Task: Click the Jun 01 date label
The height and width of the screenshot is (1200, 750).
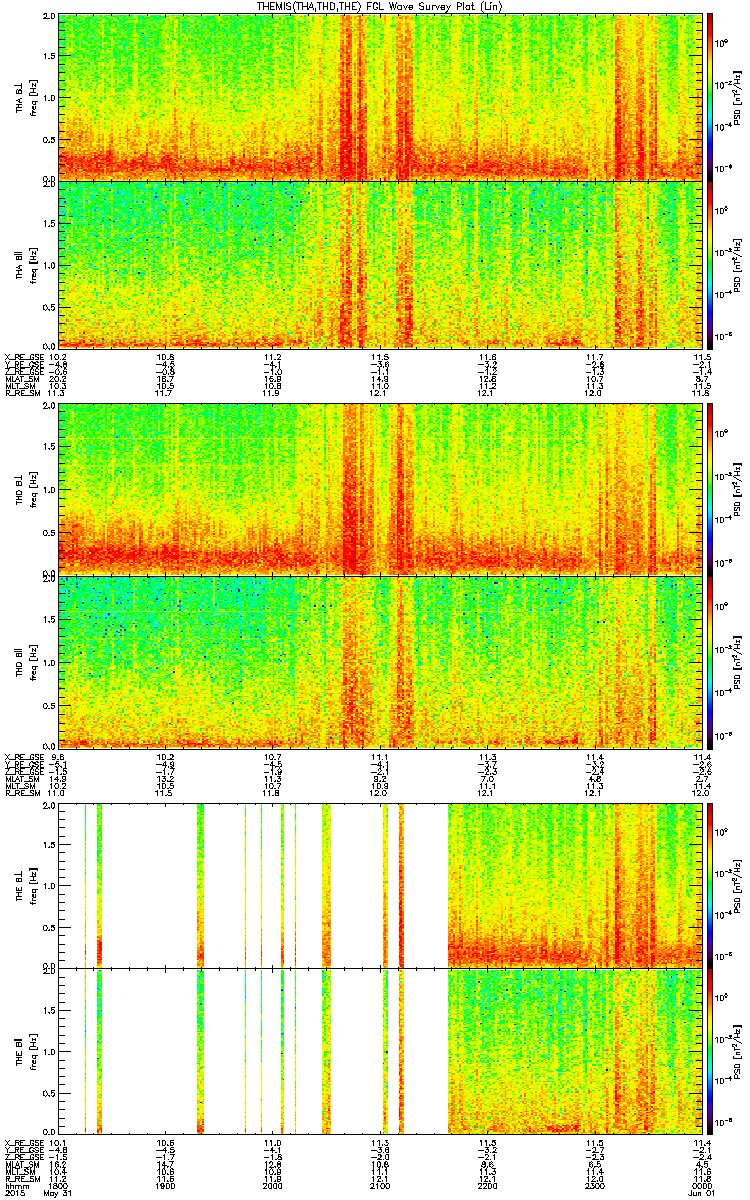Action: point(699,1193)
